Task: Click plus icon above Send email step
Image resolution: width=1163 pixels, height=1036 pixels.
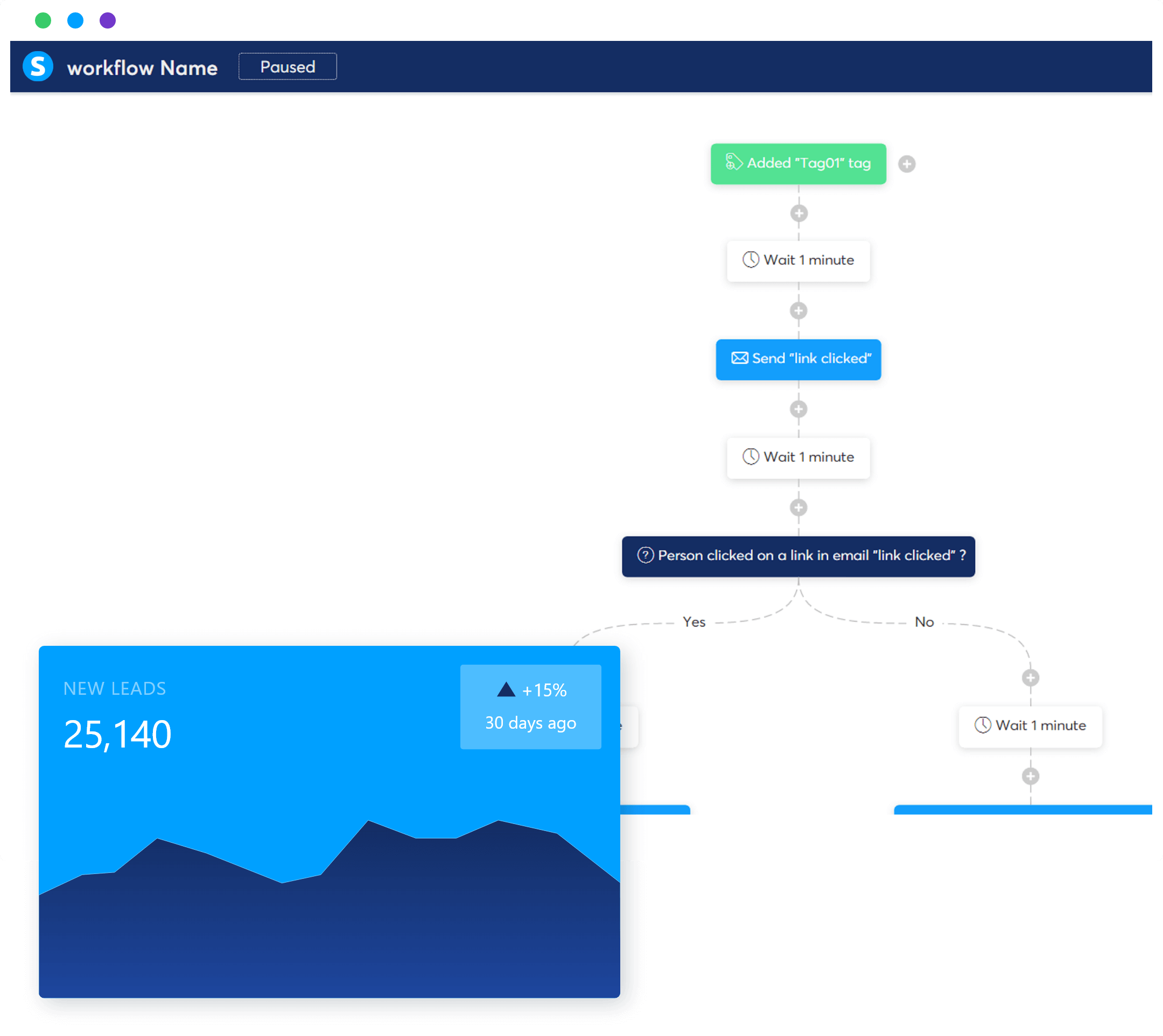Action: tap(798, 311)
